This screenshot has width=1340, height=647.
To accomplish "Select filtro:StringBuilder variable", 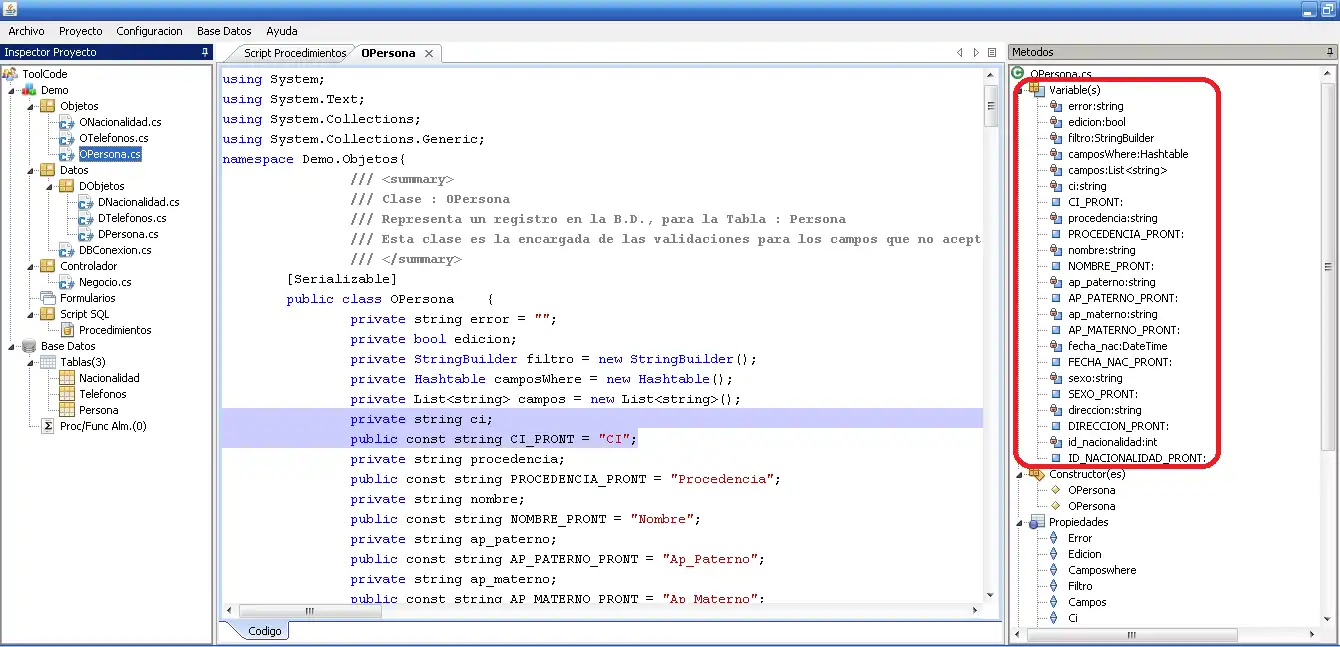I will 1111,138.
